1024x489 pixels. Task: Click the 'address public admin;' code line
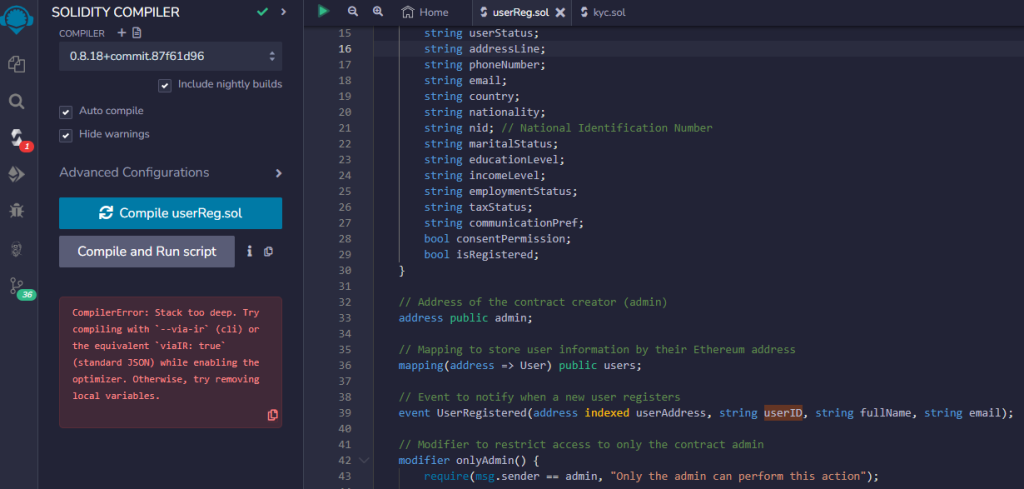pos(466,318)
